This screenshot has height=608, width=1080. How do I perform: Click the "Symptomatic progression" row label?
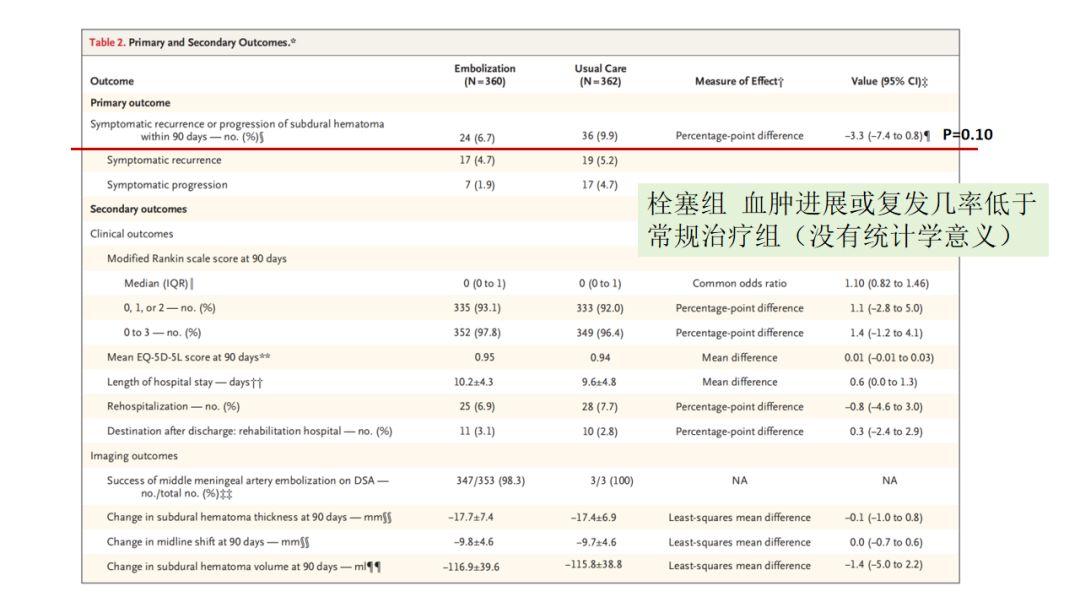point(167,185)
